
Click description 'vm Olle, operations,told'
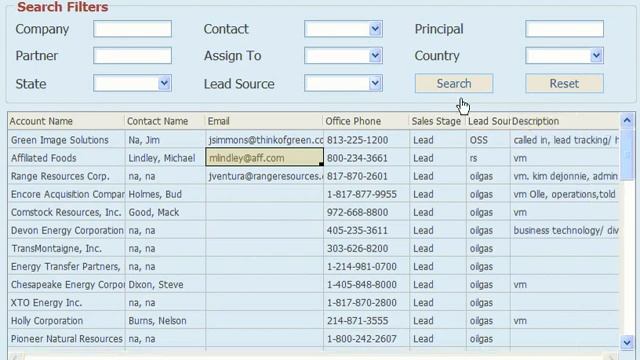coord(564,194)
